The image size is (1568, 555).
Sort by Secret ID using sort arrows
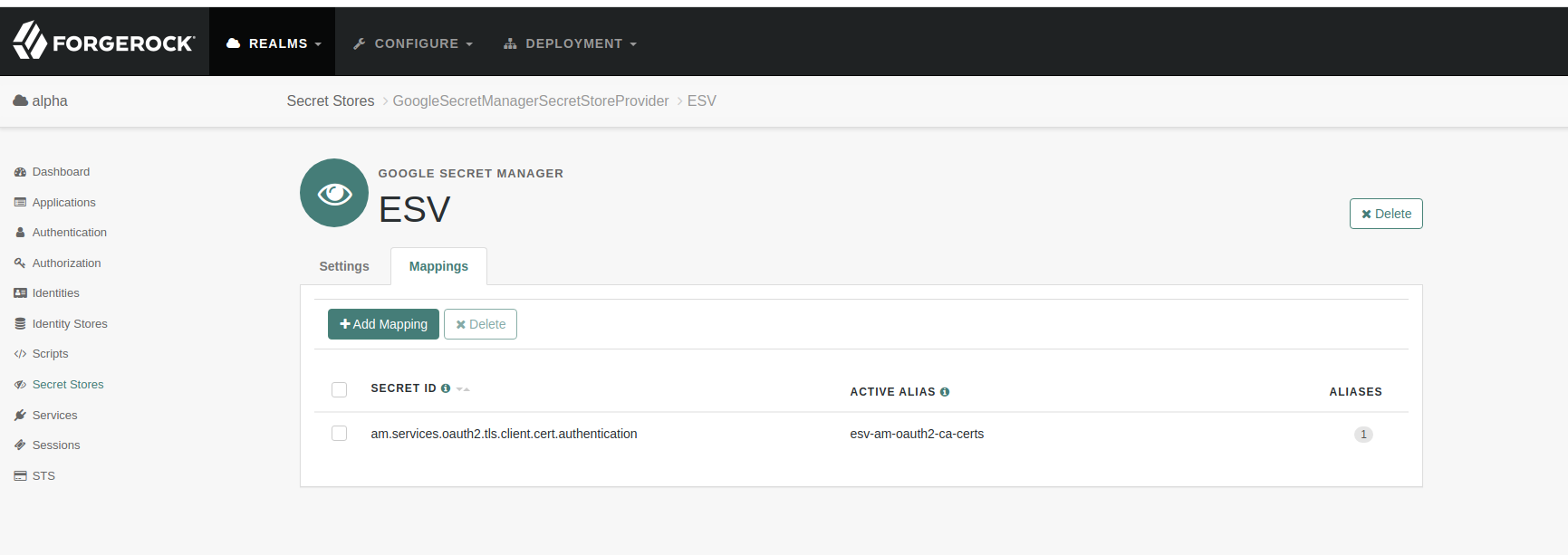coord(463,389)
